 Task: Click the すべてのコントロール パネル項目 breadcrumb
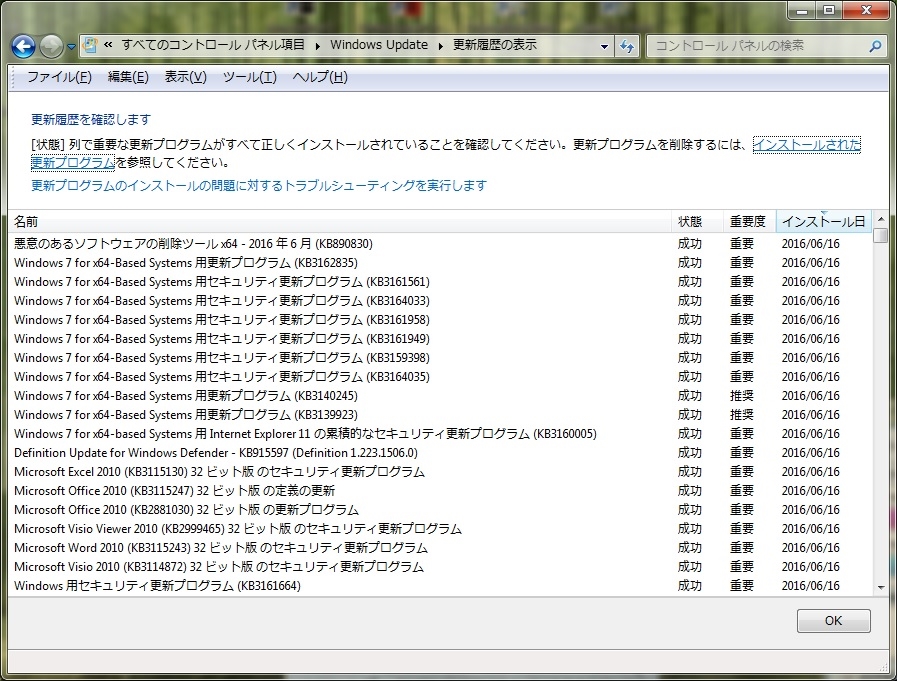(212, 45)
